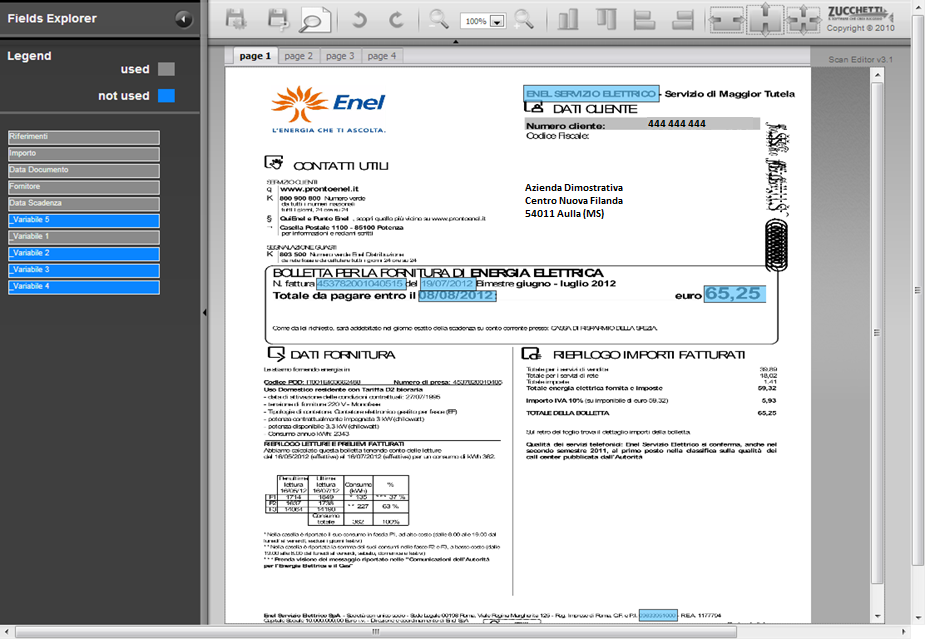Click the fit-to-height vertical arrows icon
The image size is (925, 639).
click(x=765, y=19)
